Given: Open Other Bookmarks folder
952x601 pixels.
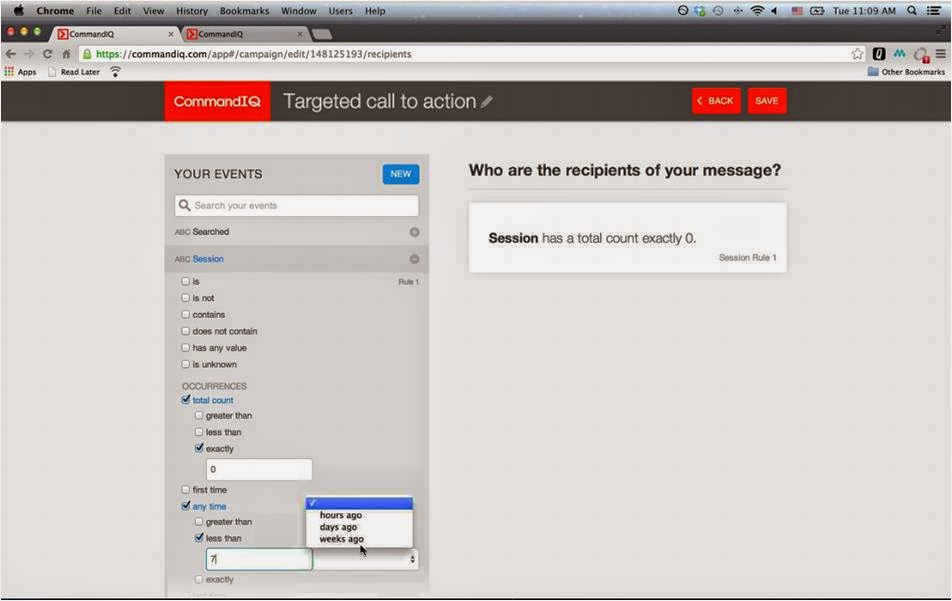Looking at the screenshot, I should pyautogui.click(x=906, y=72).
